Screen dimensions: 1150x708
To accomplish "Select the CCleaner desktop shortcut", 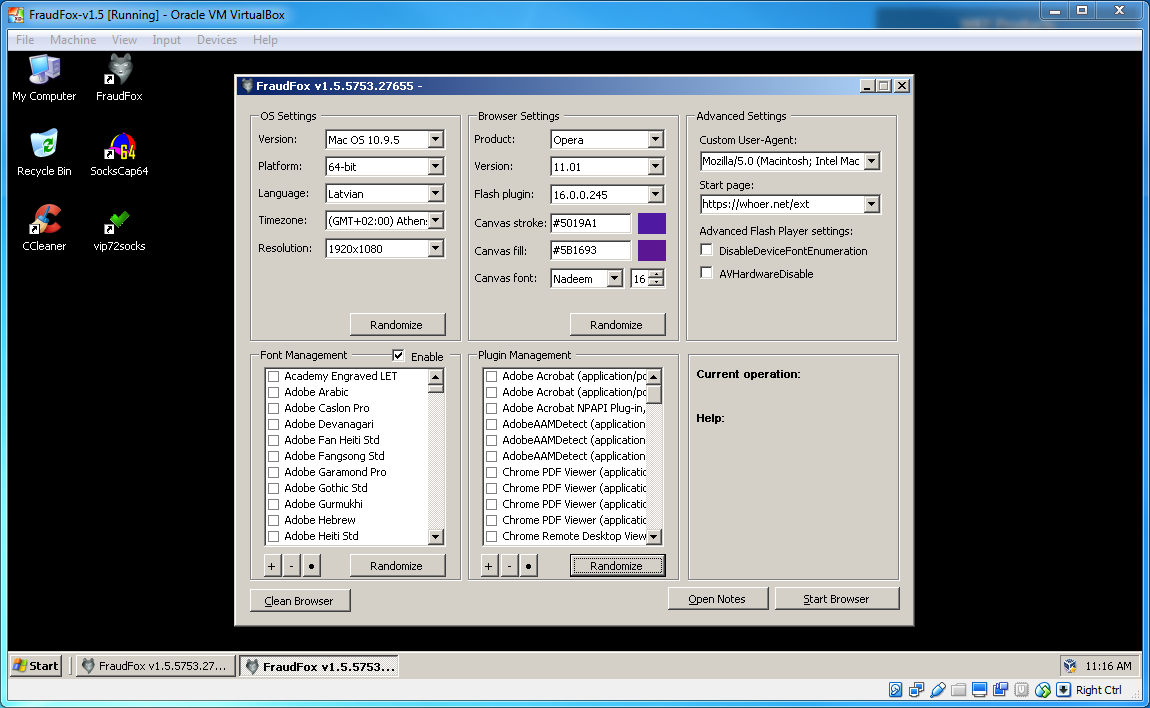I will pyautogui.click(x=44, y=228).
